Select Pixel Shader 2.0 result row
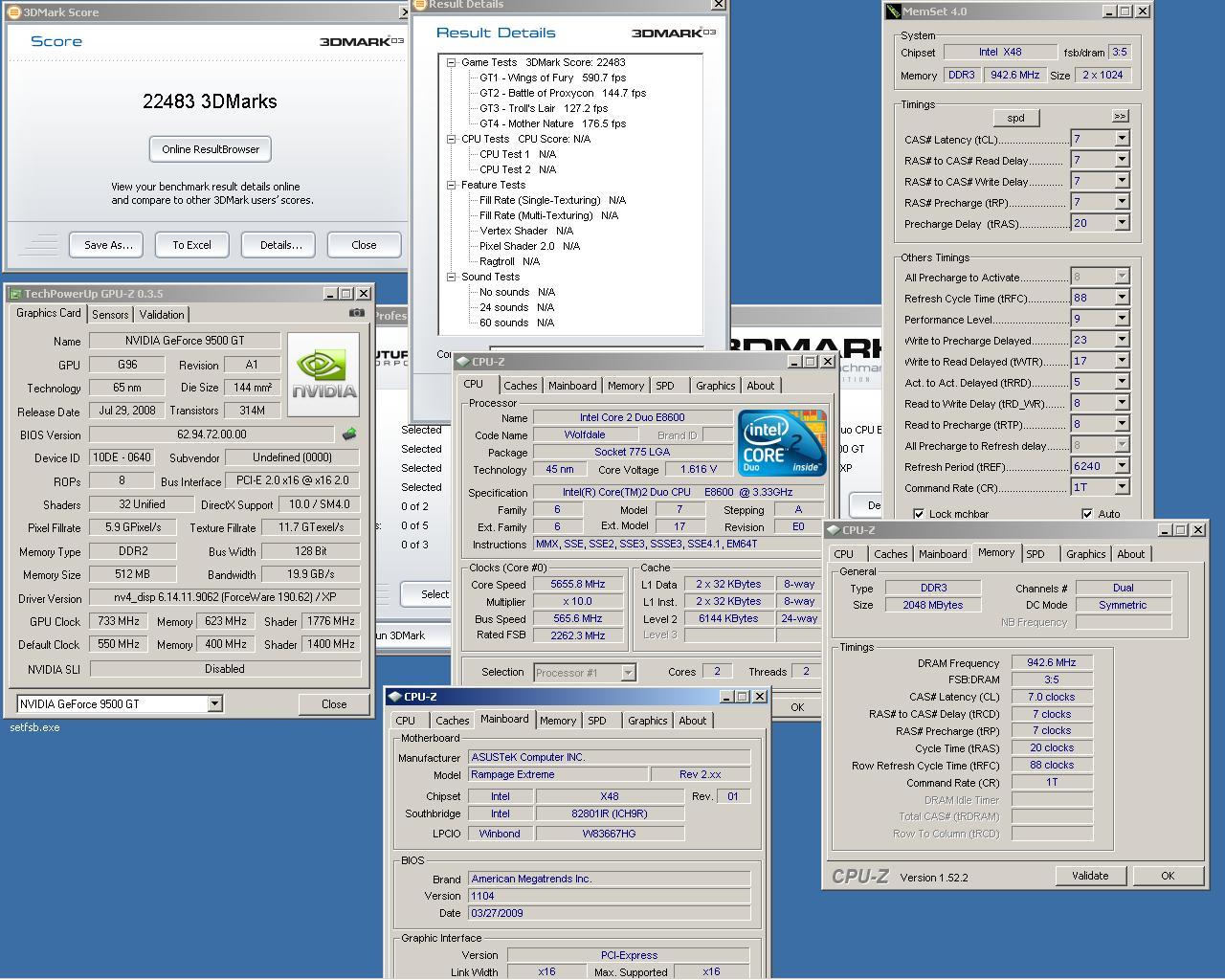Screen dimensions: 1225x980 [529, 246]
